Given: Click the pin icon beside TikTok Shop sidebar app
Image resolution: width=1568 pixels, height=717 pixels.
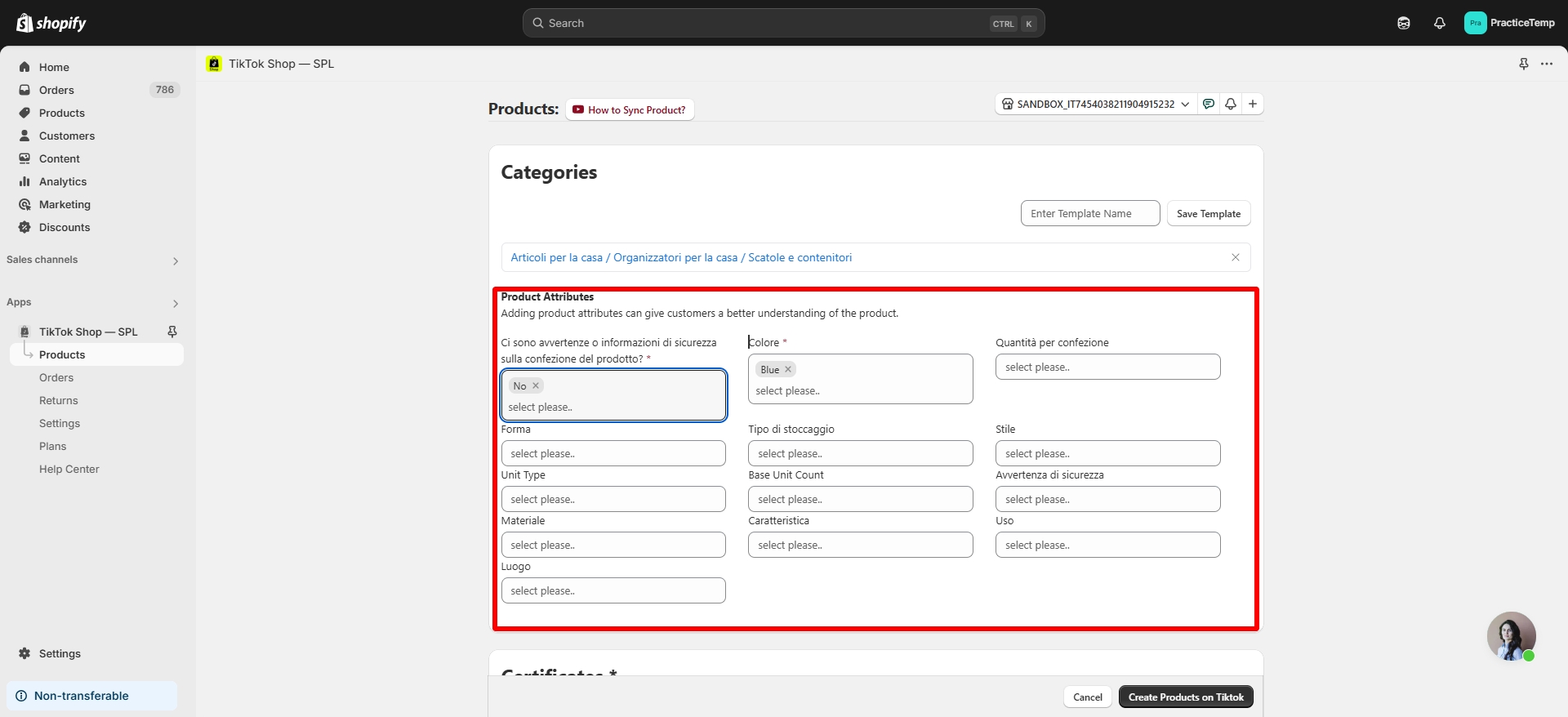Looking at the screenshot, I should [172, 332].
